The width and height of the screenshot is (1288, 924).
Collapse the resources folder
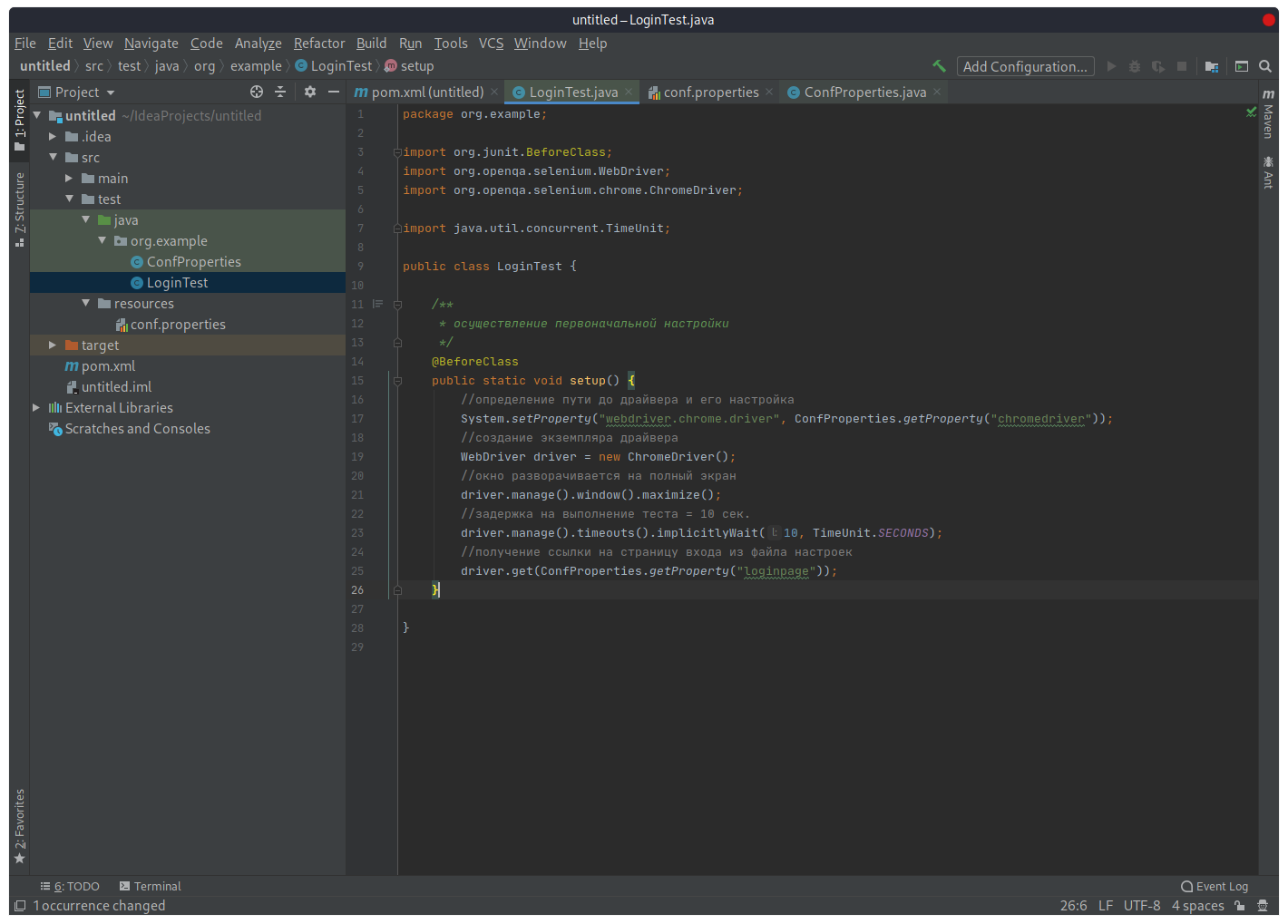86,303
